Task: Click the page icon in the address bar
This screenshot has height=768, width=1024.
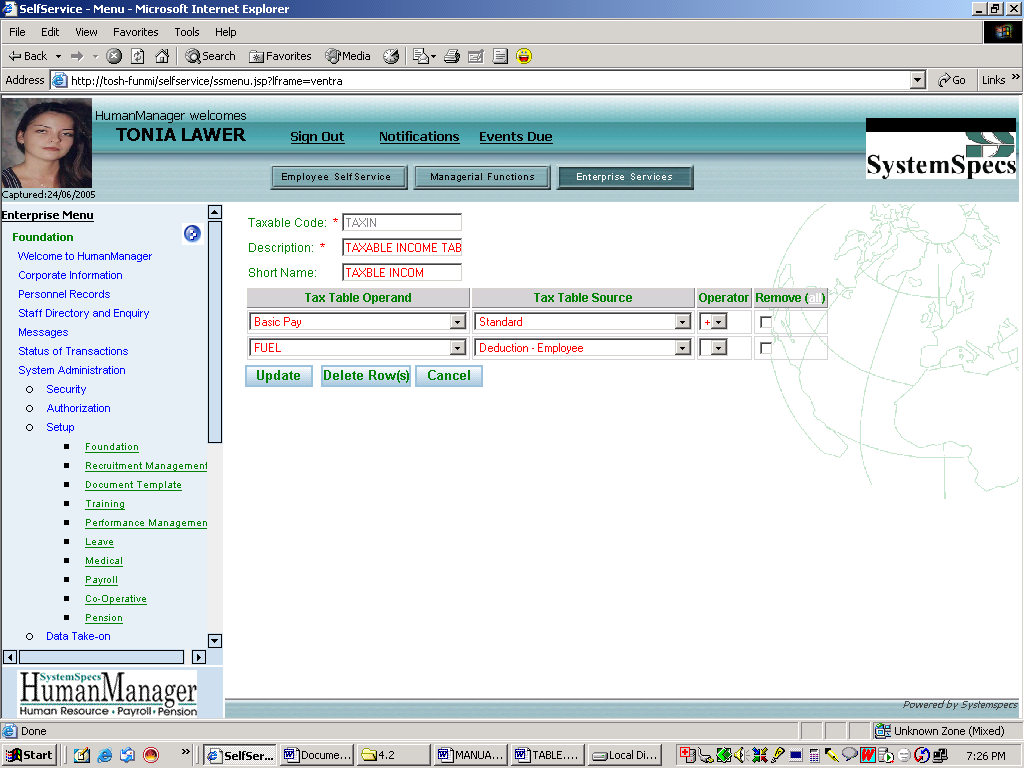Action: (x=59, y=80)
